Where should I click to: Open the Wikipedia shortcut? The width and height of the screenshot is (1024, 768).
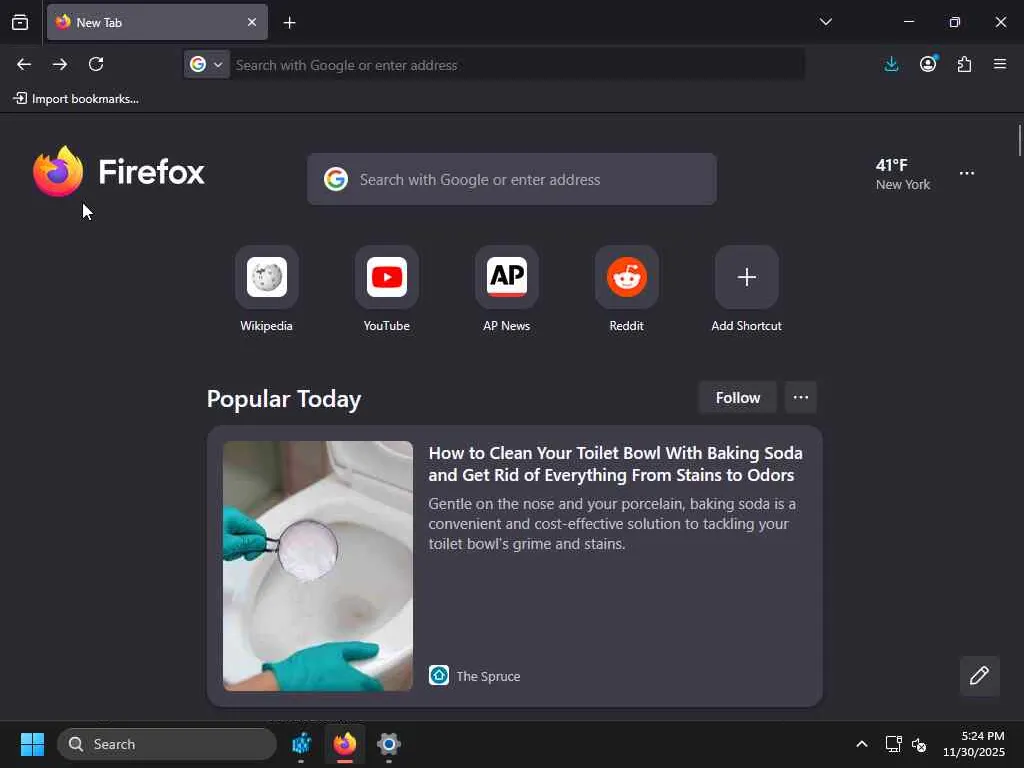[x=266, y=289]
